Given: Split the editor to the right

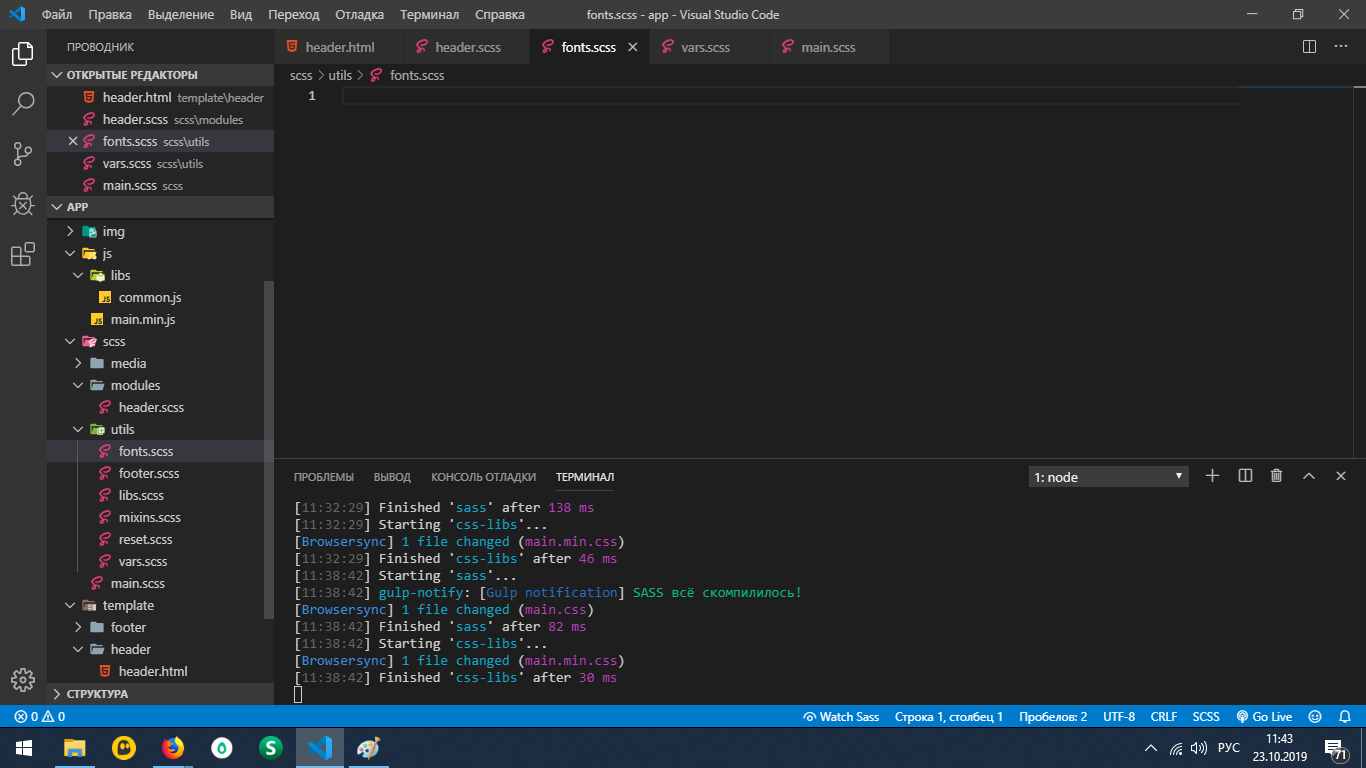Looking at the screenshot, I should [x=1309, y=47].
